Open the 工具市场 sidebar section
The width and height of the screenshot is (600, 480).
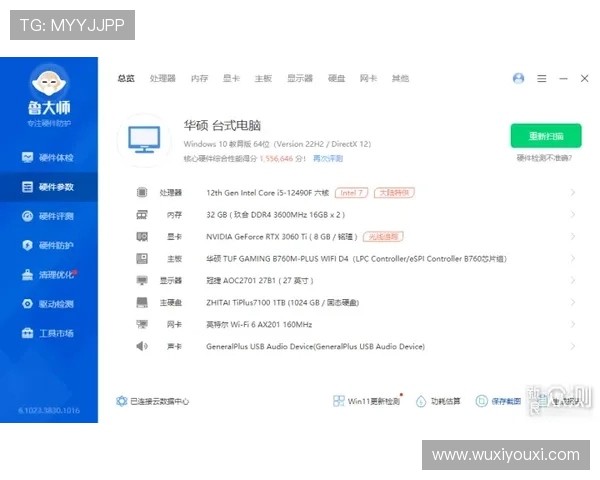(49, 333)
